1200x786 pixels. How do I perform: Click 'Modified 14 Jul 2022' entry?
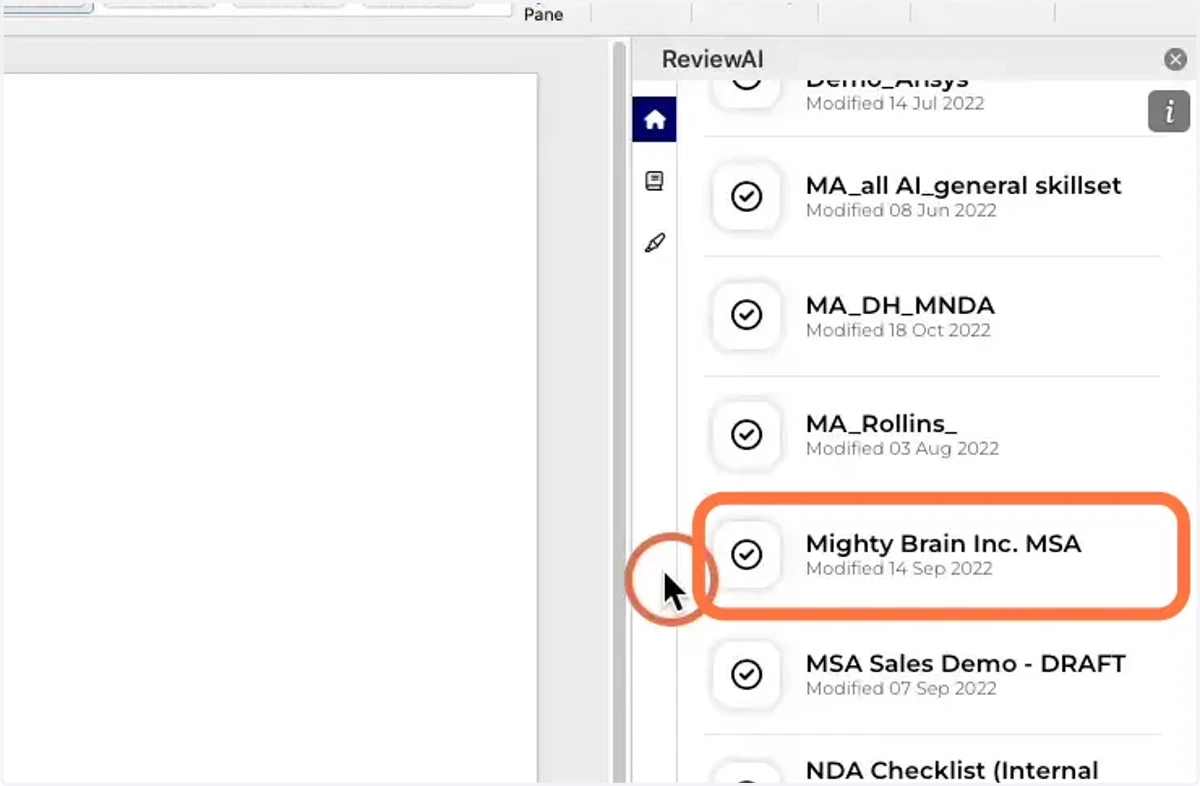pyautogui.click(x=895, y=103)
